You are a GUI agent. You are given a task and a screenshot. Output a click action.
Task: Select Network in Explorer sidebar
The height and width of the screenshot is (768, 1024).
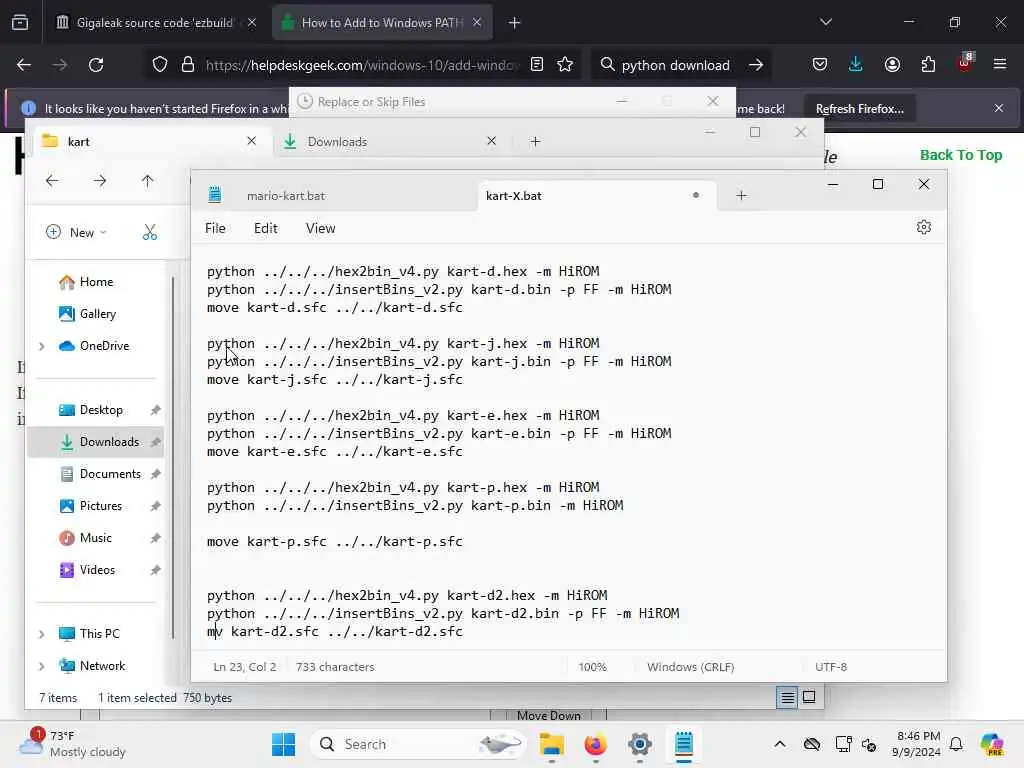[x=102, y=666]
